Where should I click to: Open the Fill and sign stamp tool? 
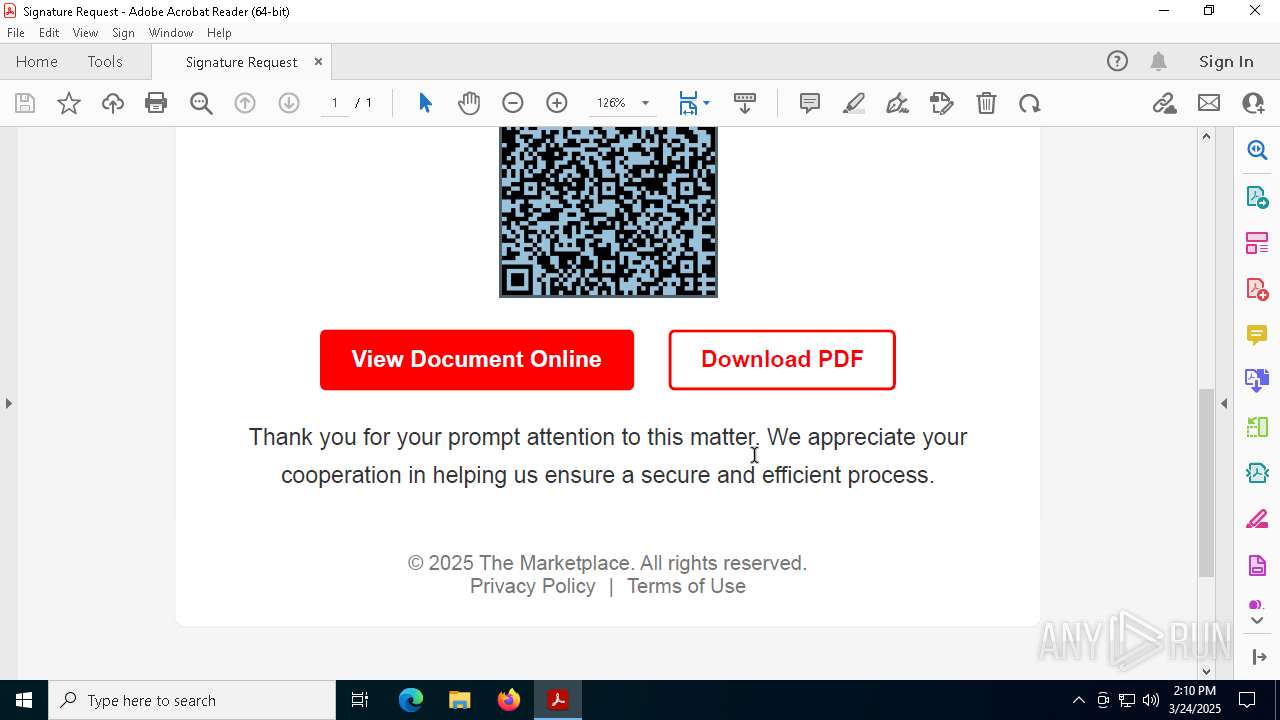[942, 103]
